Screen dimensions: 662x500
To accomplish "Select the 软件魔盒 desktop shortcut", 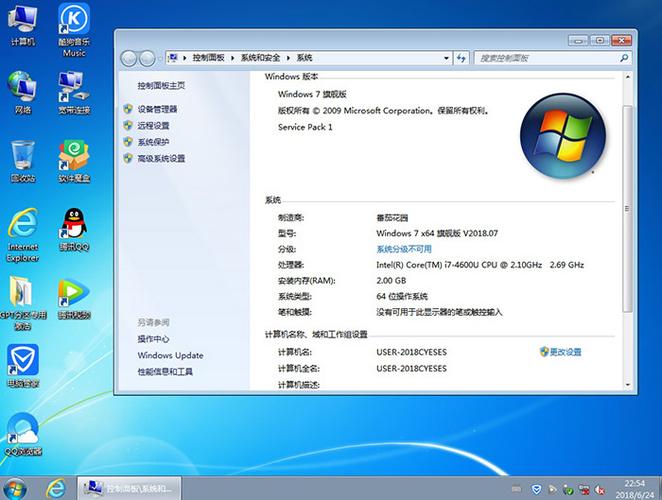I will tap(74, 161).
